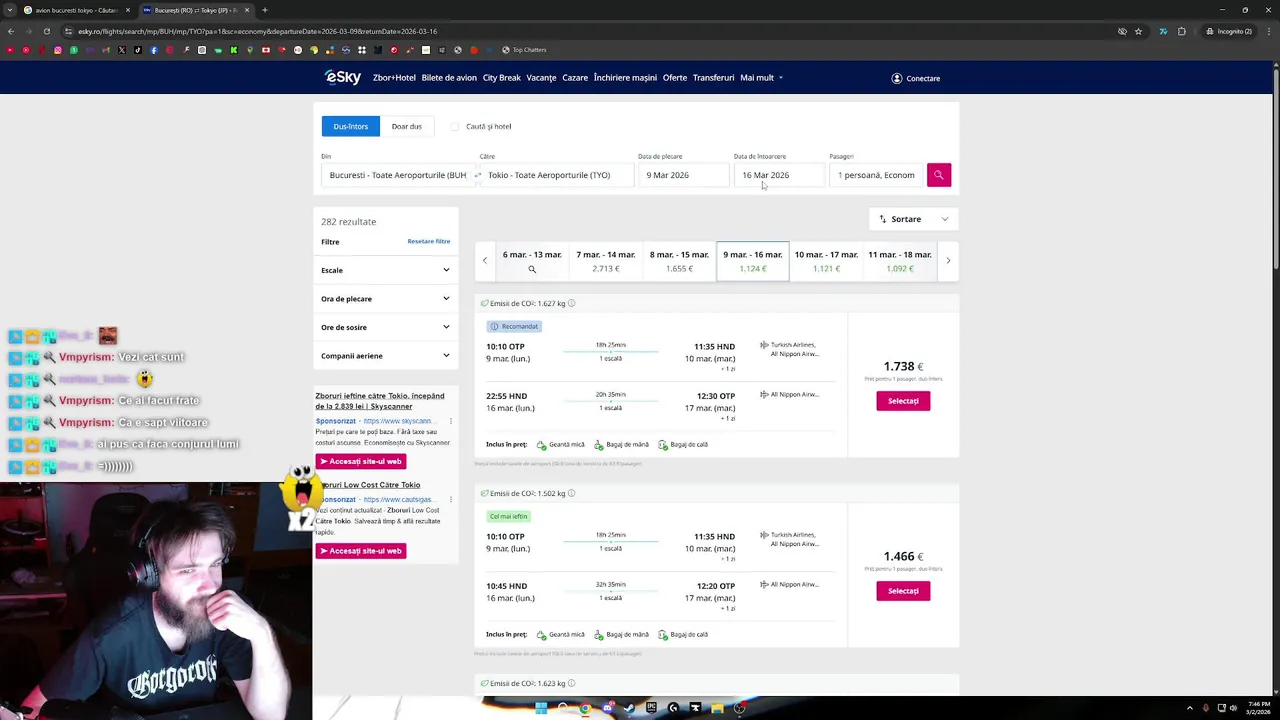Go back using the browser back arrow

[11, 31]
